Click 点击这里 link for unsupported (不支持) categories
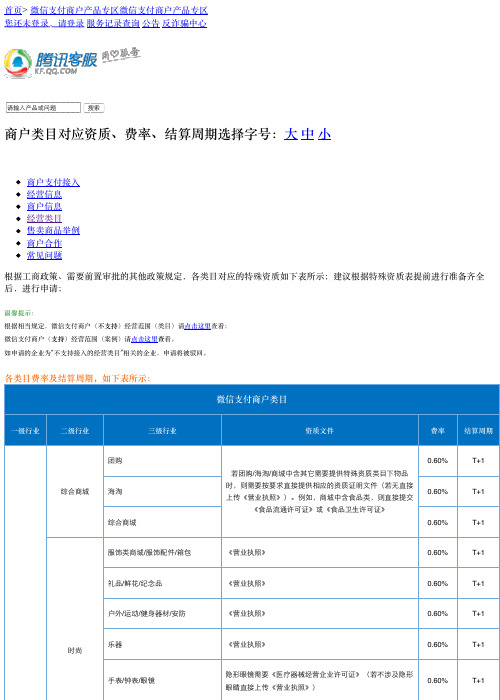 pos(197,326)
